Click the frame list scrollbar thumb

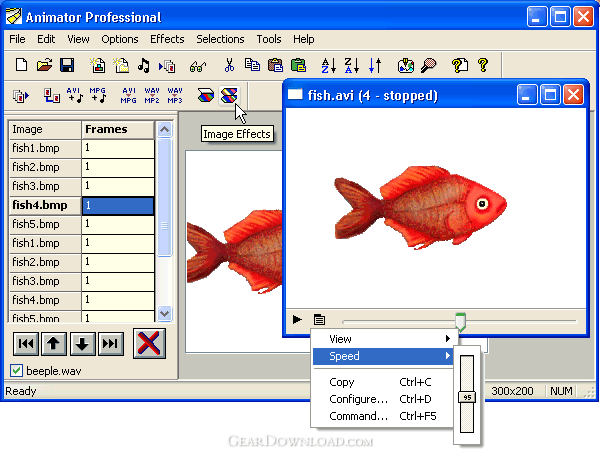click(165, 197)
